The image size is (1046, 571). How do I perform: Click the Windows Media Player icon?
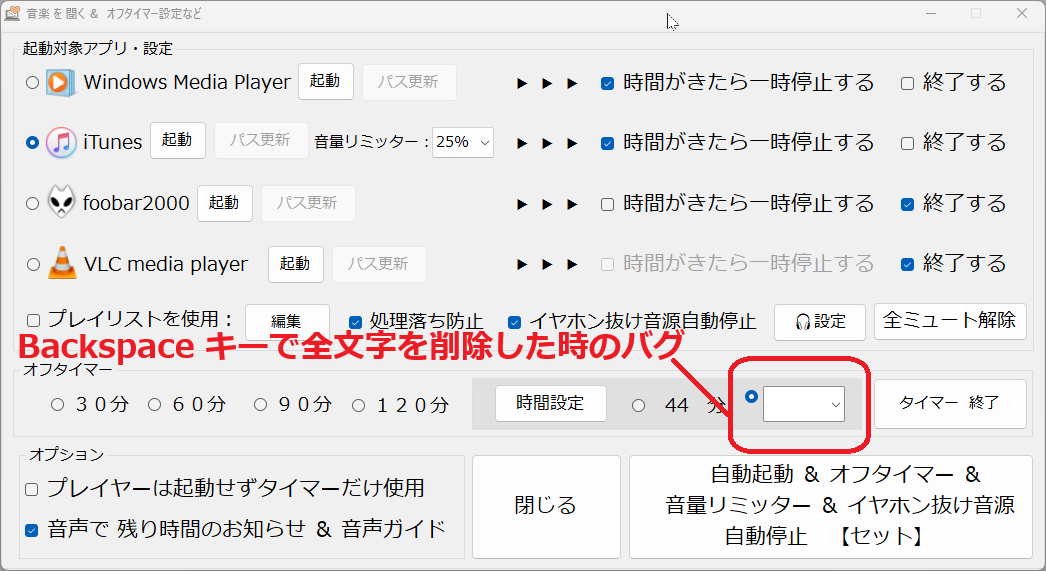[61, 82]
